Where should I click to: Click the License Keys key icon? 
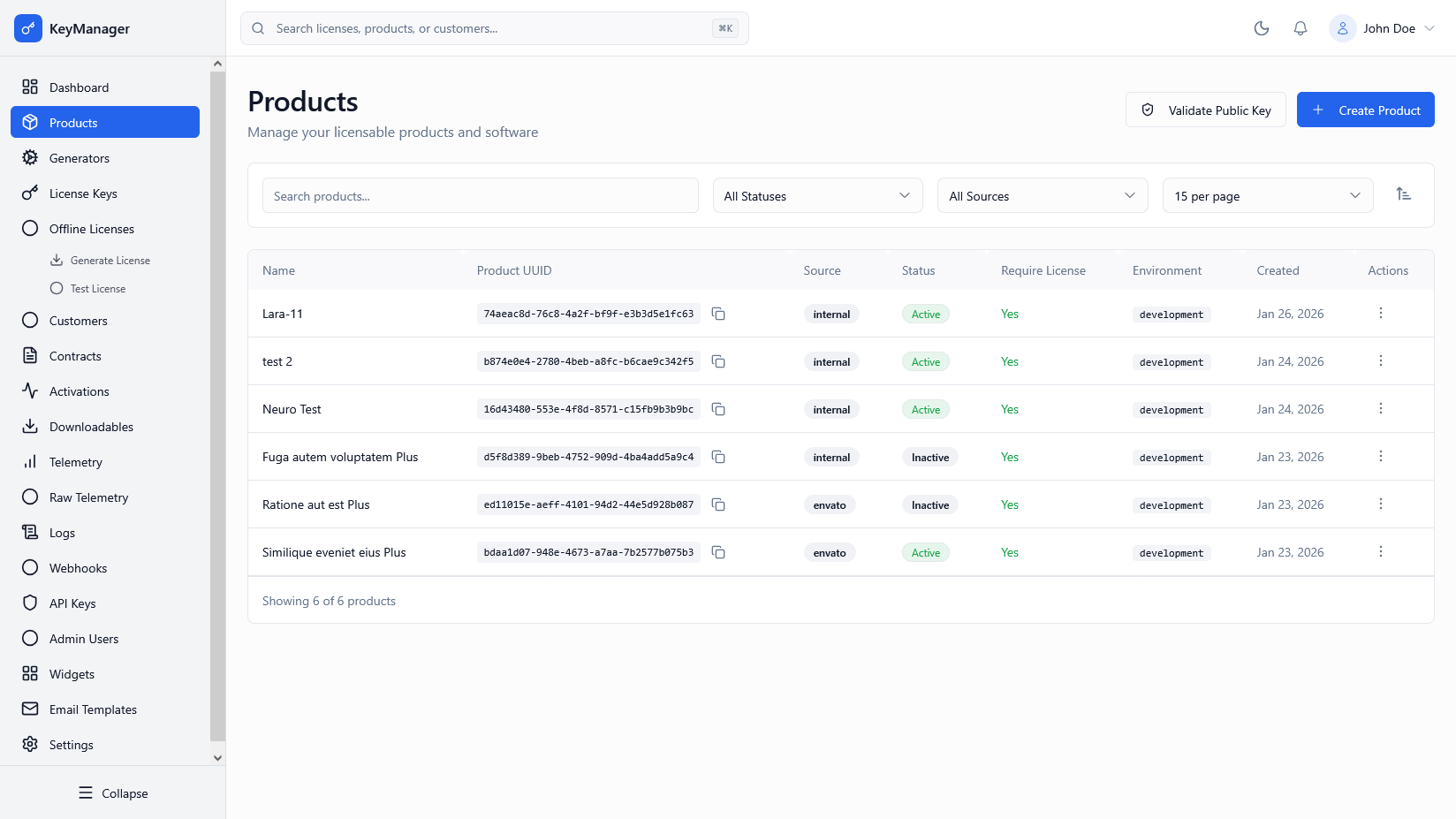(x=29, y=193)
